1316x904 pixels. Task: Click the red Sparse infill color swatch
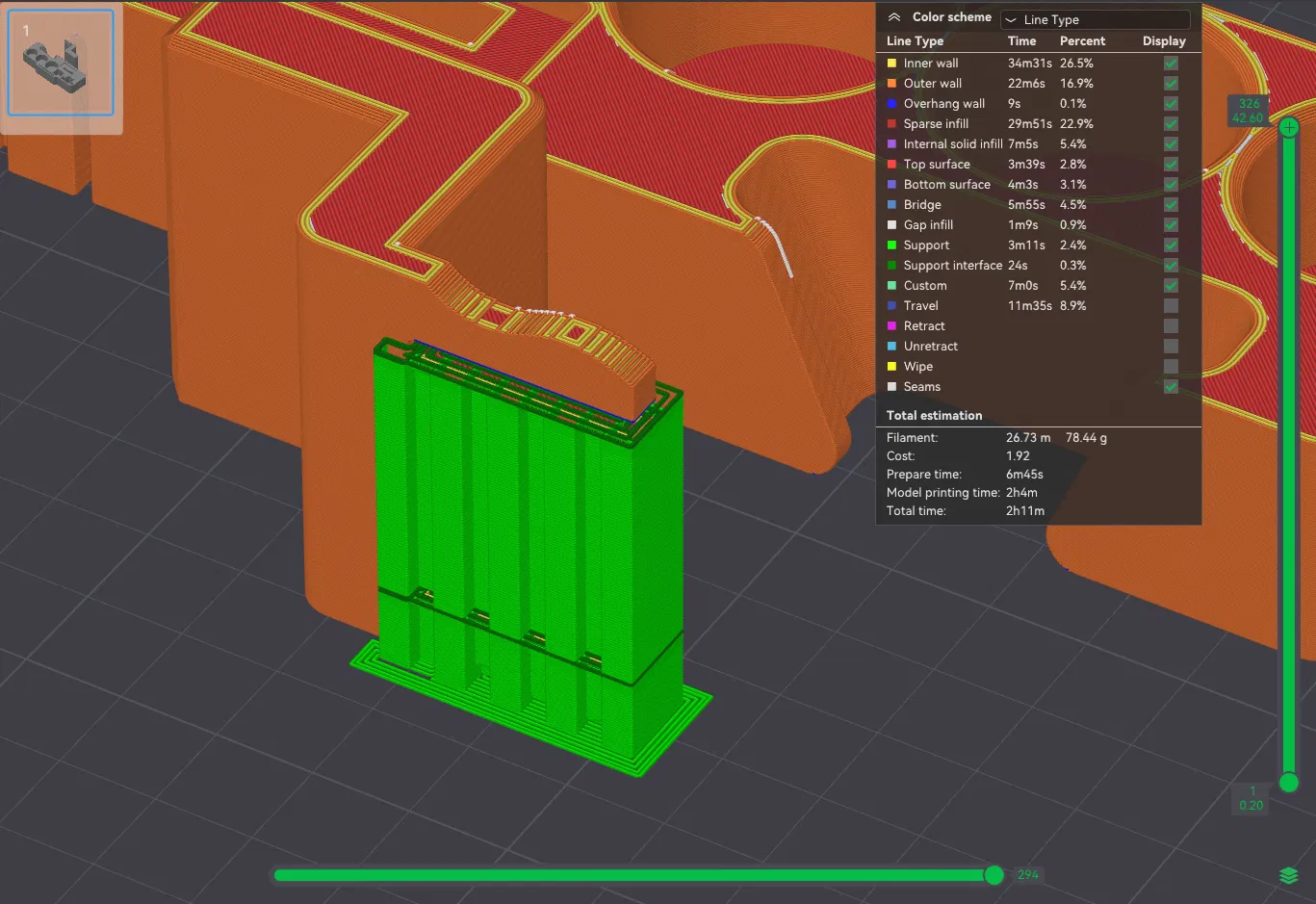(891, 124)
